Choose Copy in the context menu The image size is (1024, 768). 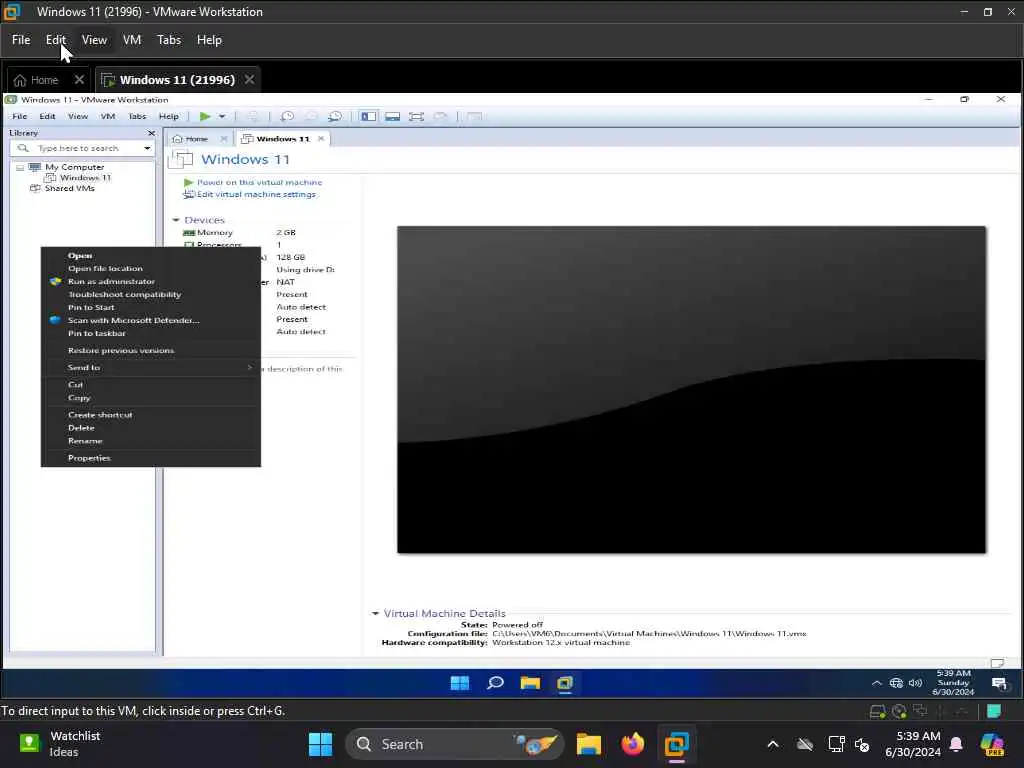(151, 398)
